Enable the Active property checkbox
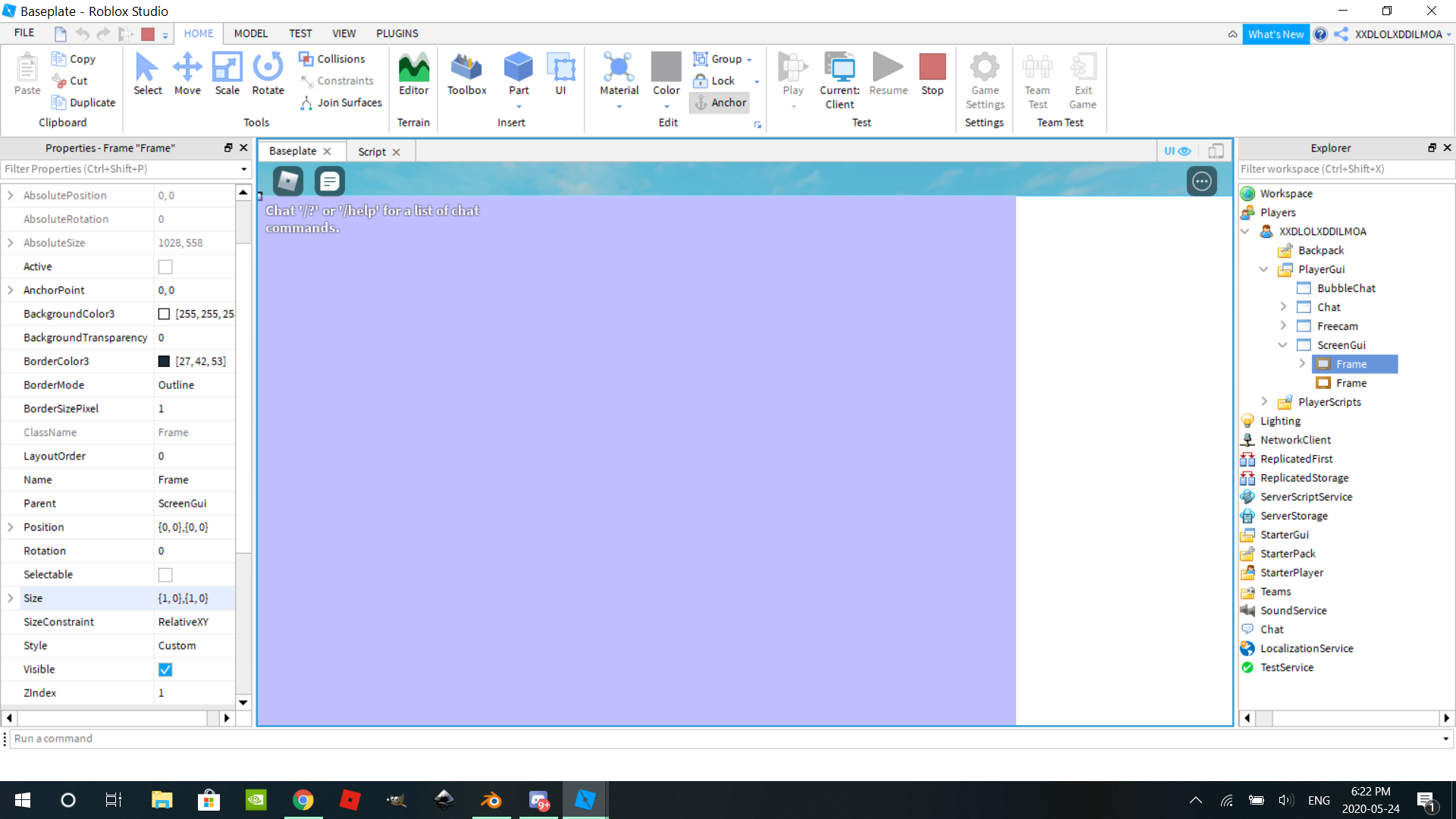This screenshot has width=1456, height=819. [x=165, y=267]
